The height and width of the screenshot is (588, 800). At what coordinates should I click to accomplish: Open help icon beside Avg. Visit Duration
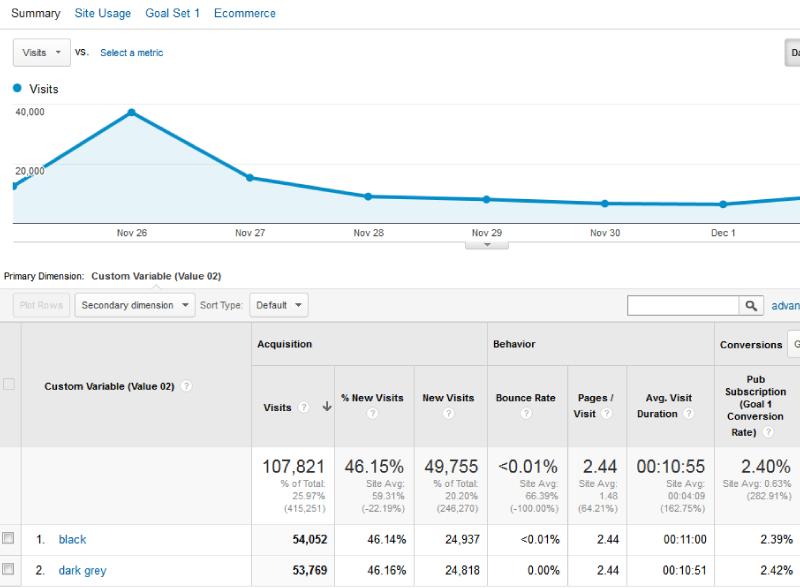coord(689,413)
